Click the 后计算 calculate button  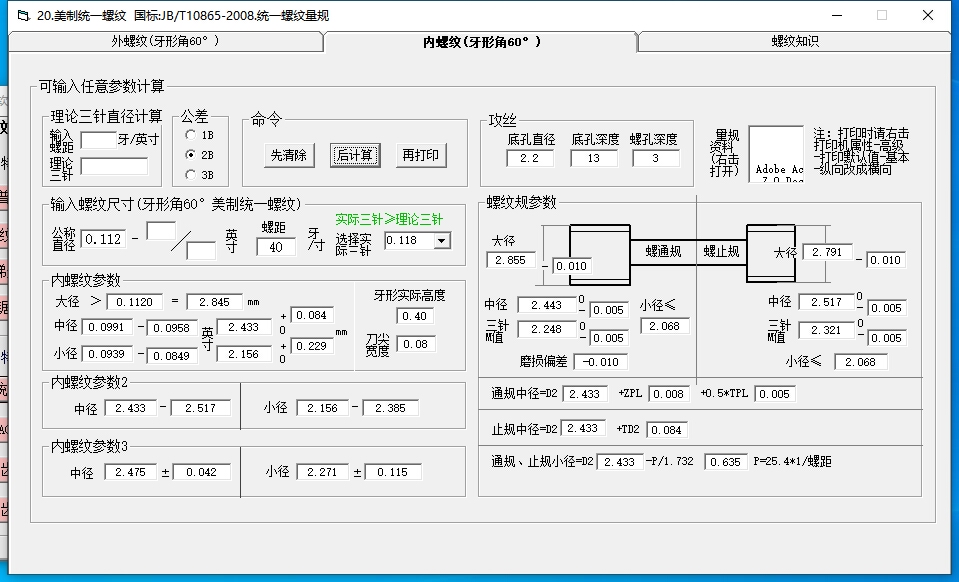pos(354,155)
